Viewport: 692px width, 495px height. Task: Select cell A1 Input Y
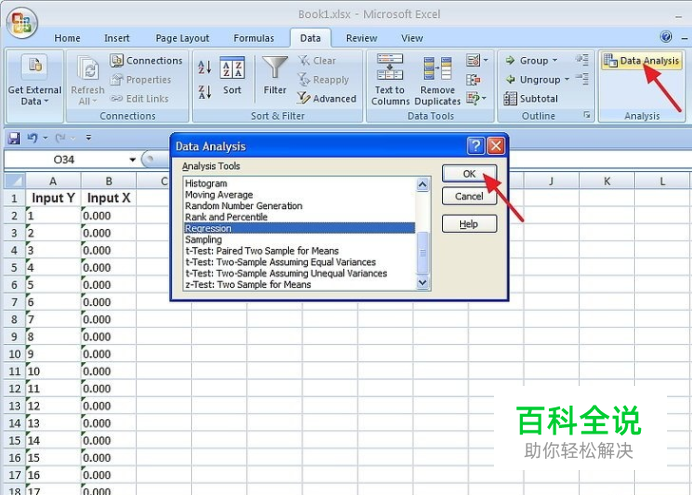[53, 198]
